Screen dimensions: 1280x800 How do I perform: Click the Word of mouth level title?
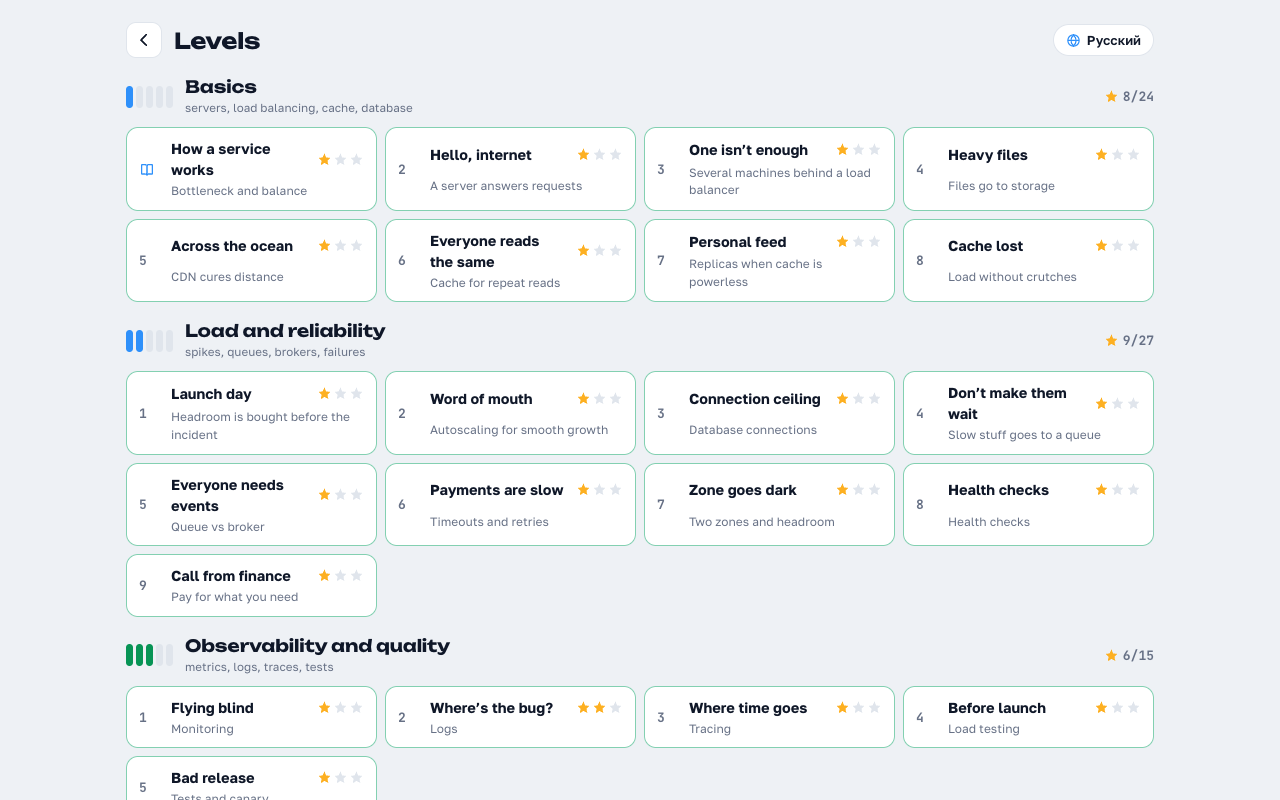(x=481, y=399)
